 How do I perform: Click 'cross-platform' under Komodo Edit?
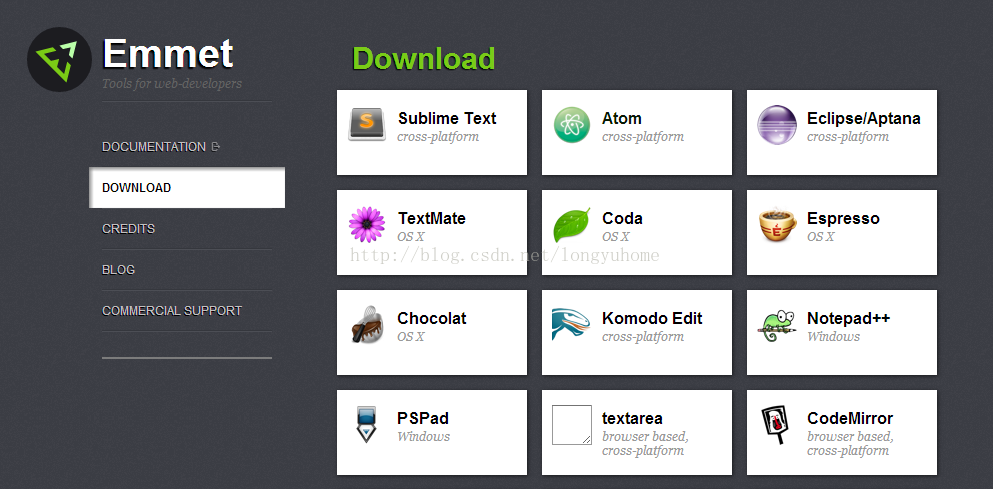(x=643, y=337)
